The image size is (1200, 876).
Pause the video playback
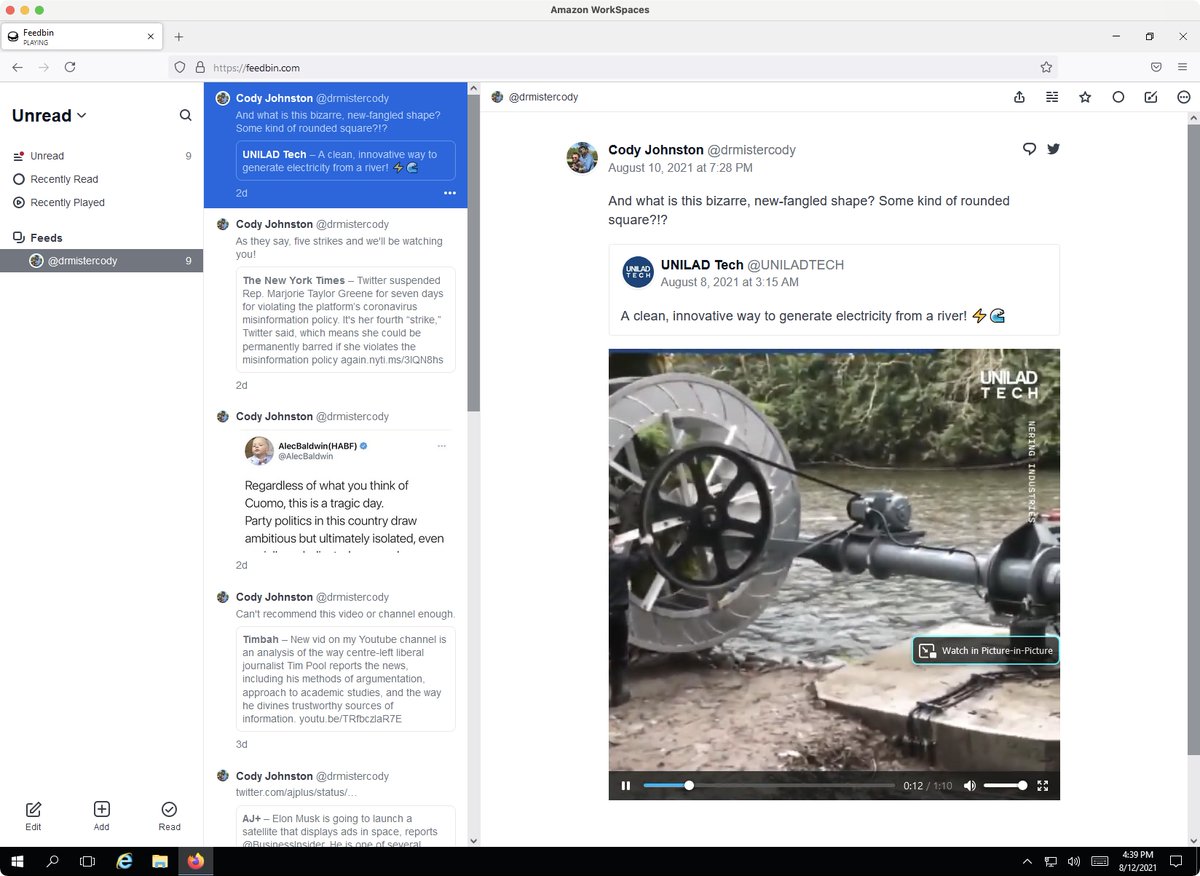click(x=626, y=785)
